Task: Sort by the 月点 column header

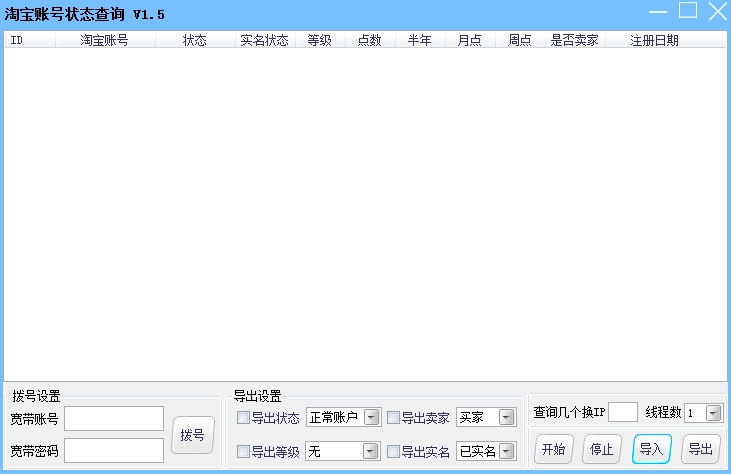Action: coord(469,41)
